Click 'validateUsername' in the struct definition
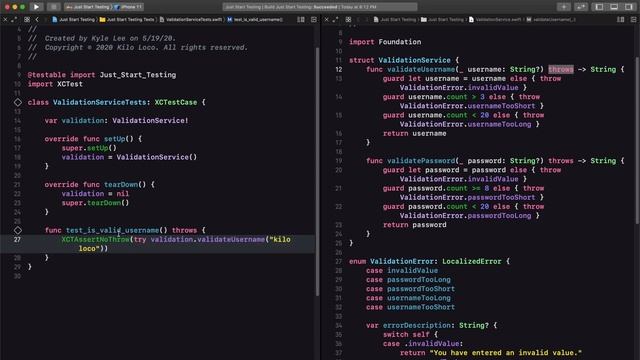The height and width of the screenshot is (360, 640). pos(421,69)
